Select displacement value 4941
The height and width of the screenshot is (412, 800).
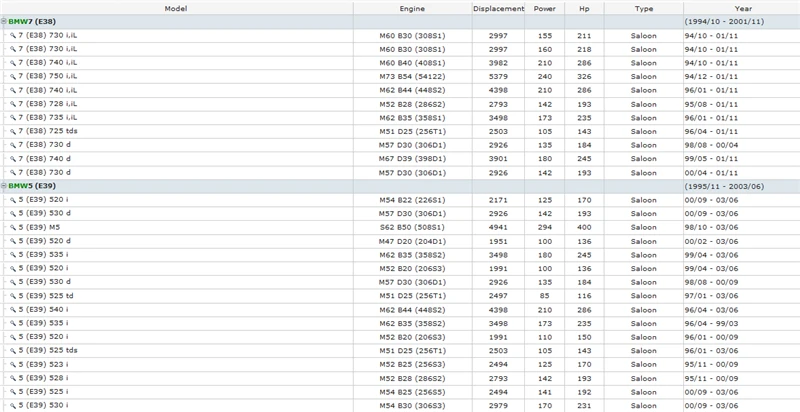tap(498, 227)
